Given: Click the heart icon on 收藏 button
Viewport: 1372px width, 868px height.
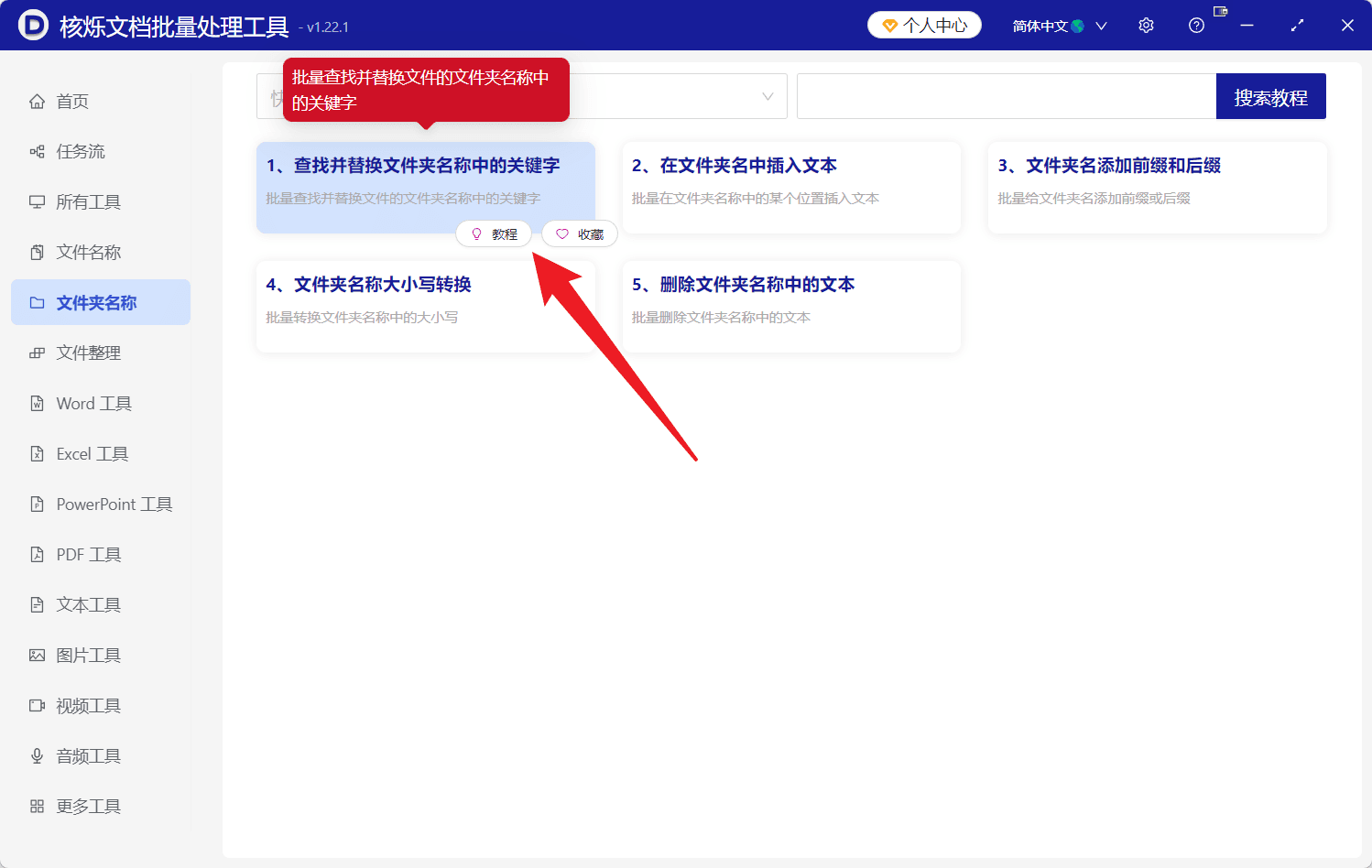Looking at the screenshot, I should tap(562, 234).
